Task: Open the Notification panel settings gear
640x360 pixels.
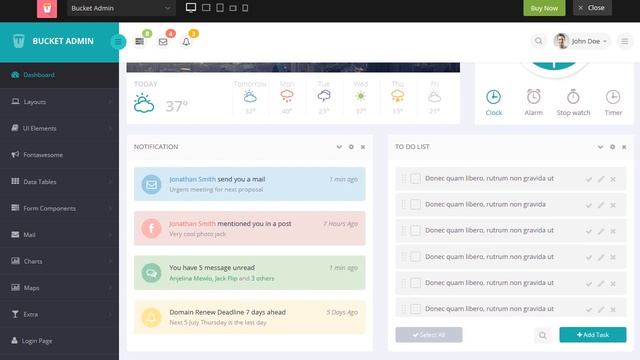Action: point(351,147)
